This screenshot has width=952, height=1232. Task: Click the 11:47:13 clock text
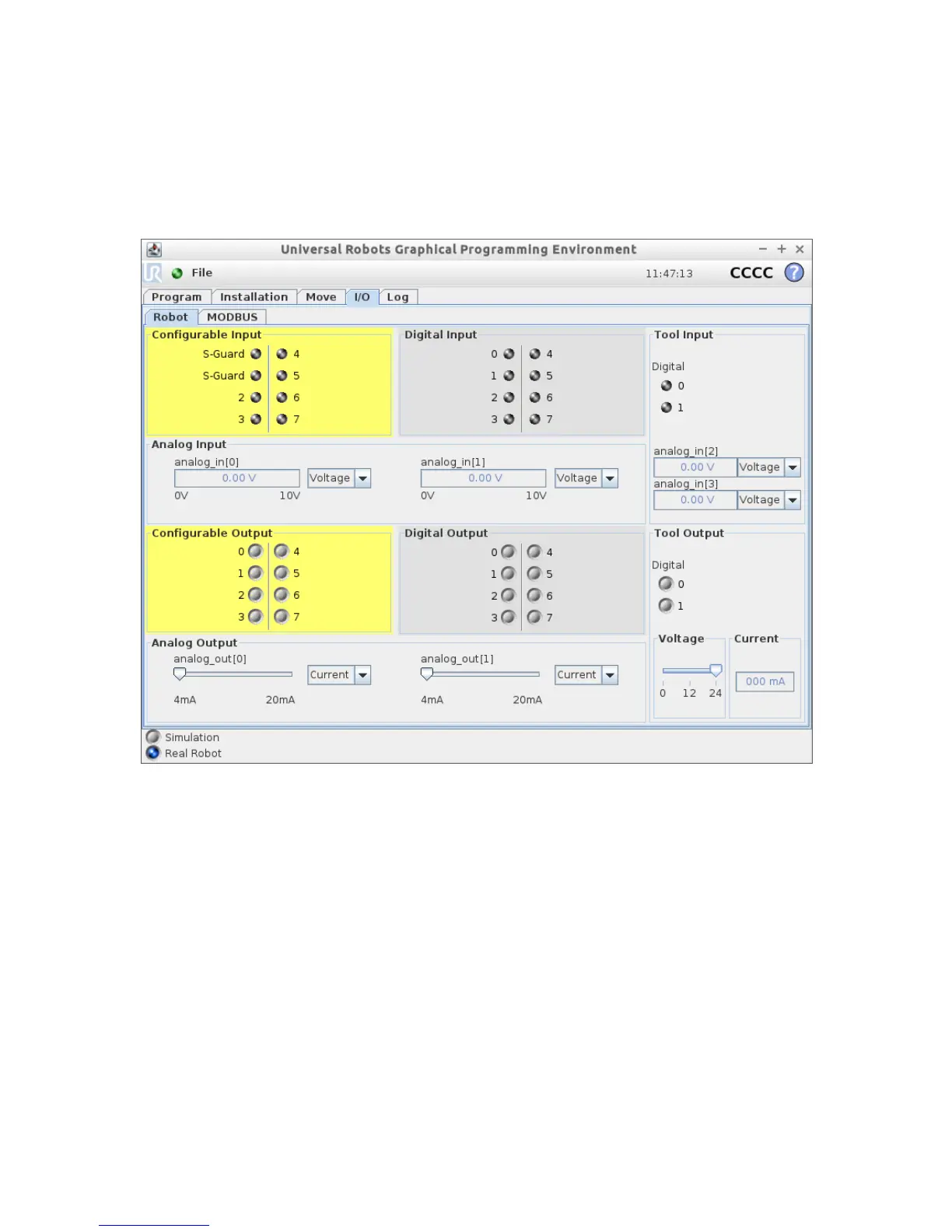tap(669, 274)
